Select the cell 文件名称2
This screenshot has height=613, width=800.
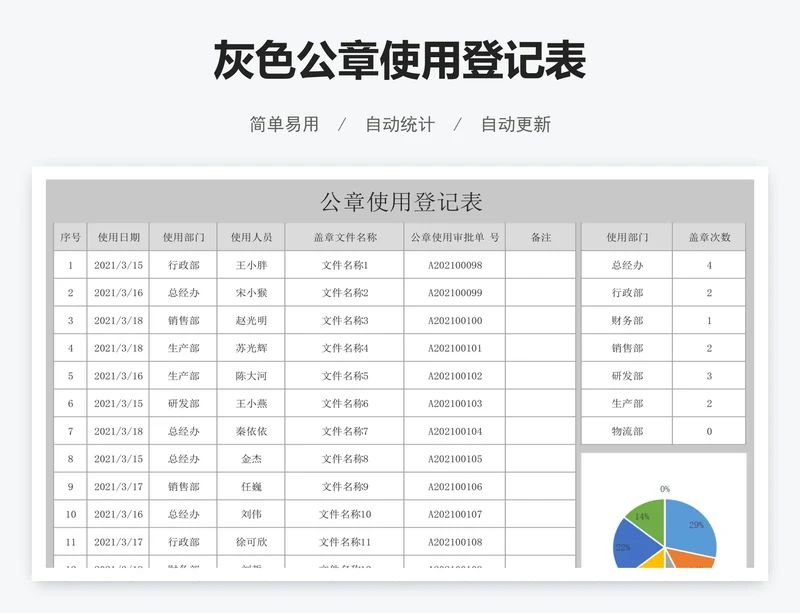345,292
